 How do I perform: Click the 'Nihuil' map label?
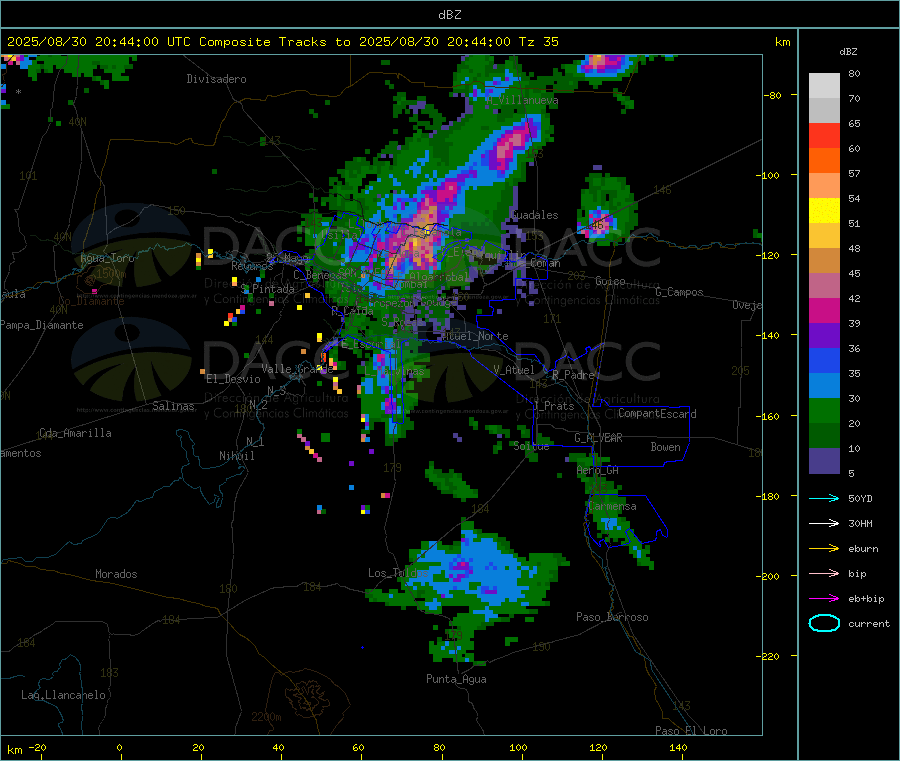tap(236, 456)
